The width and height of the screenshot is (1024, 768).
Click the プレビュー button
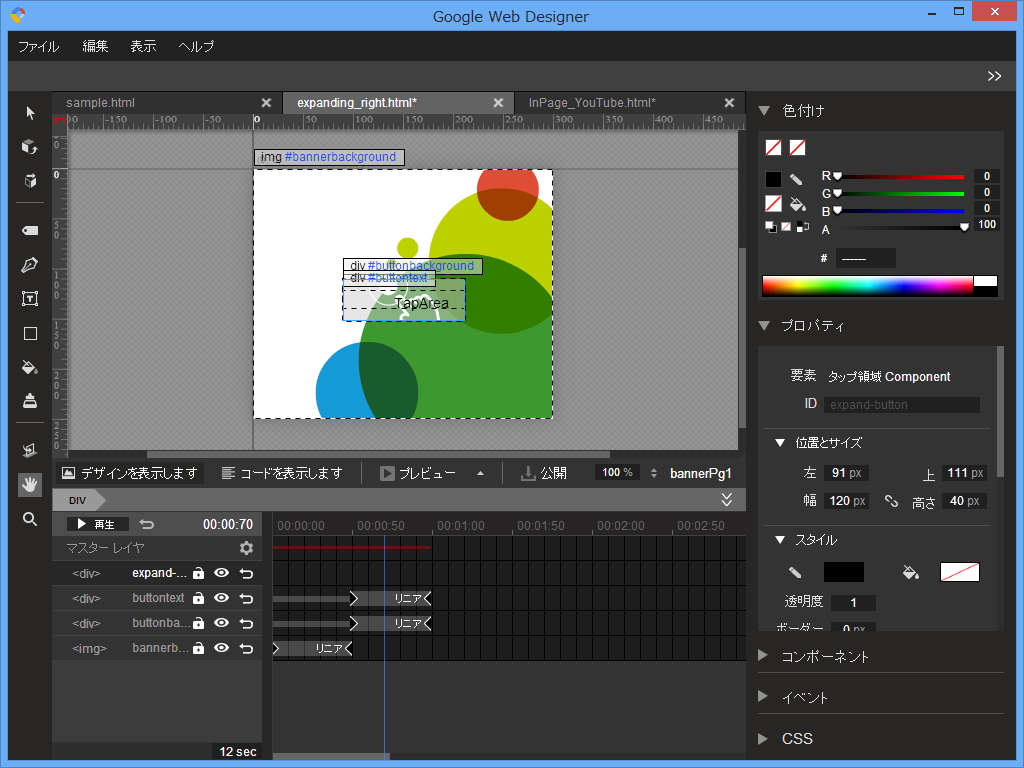coord(418,473)
